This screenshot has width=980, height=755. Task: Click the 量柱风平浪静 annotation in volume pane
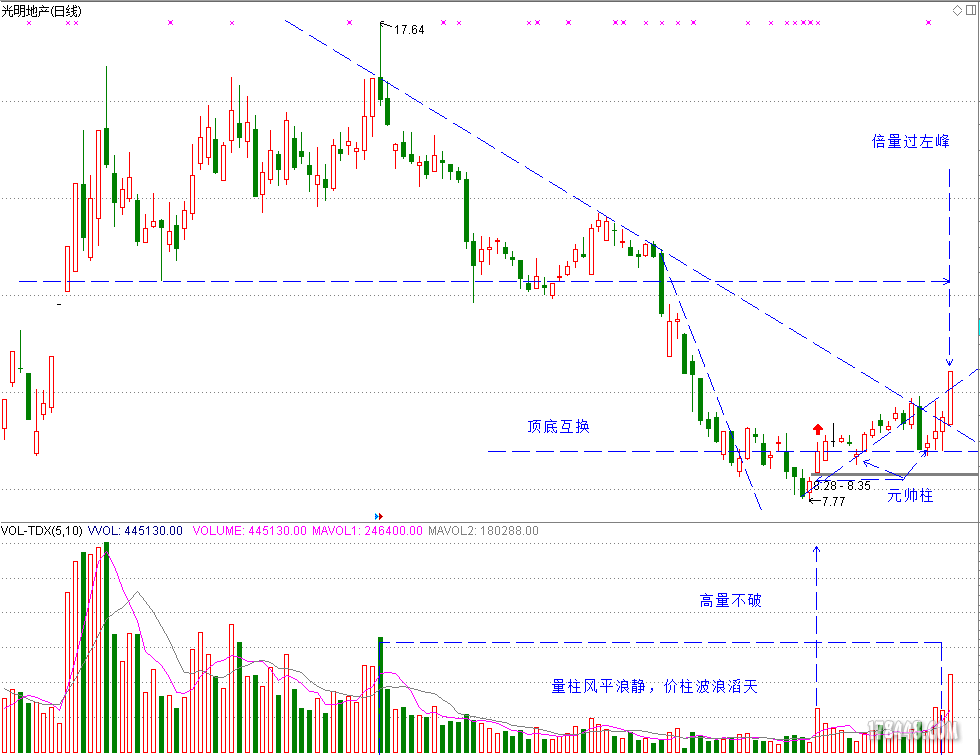click(x=655, y=686)
